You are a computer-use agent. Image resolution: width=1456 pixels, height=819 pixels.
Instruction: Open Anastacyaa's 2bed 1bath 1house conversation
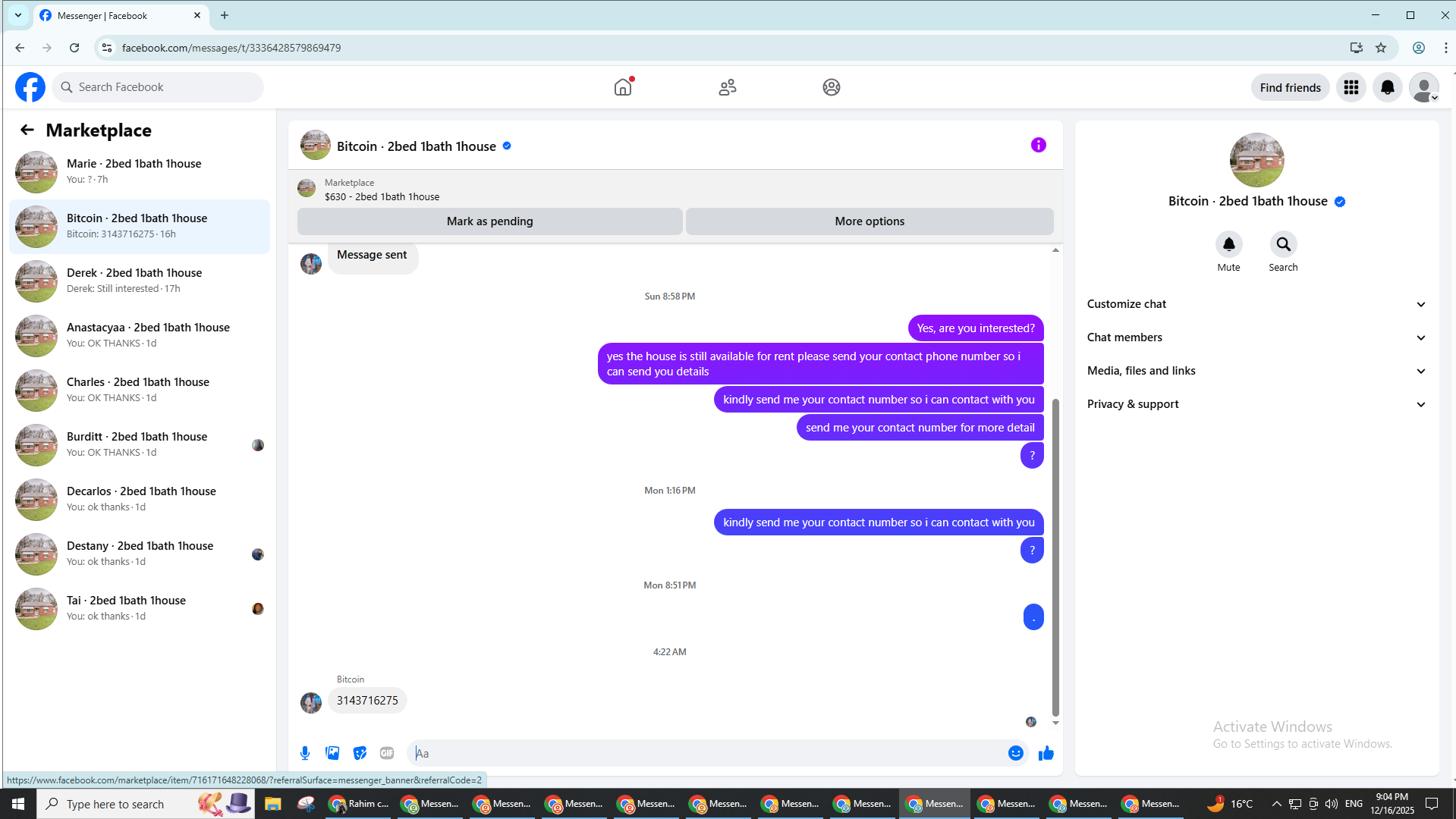(x=140, y=336)
